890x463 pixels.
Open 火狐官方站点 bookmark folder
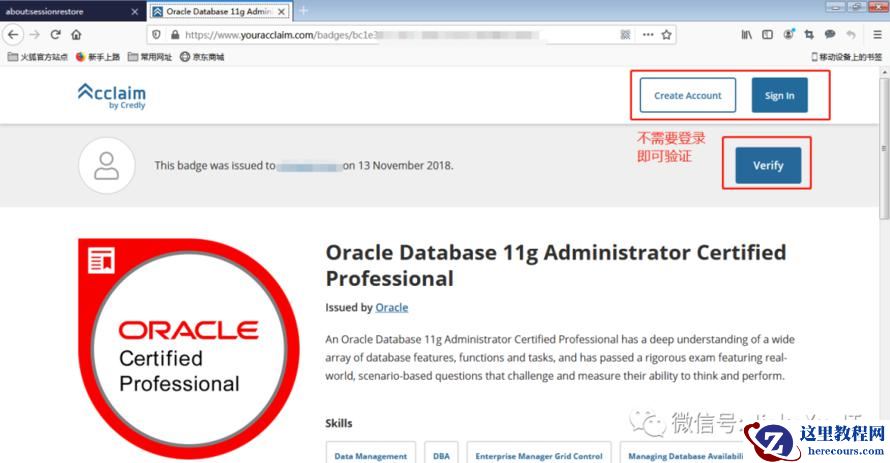(x=37, y=57)
